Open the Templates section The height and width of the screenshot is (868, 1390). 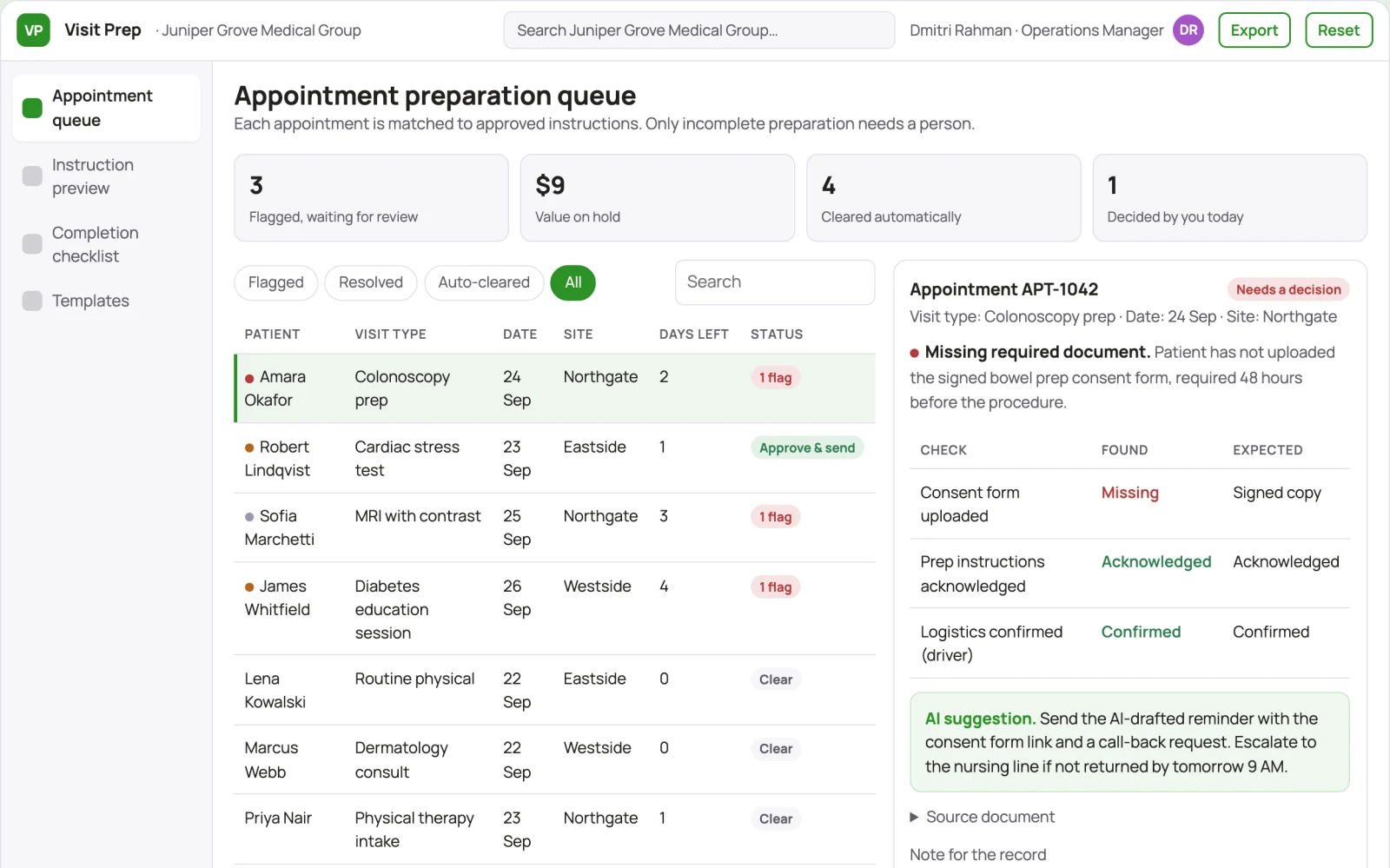106,301
